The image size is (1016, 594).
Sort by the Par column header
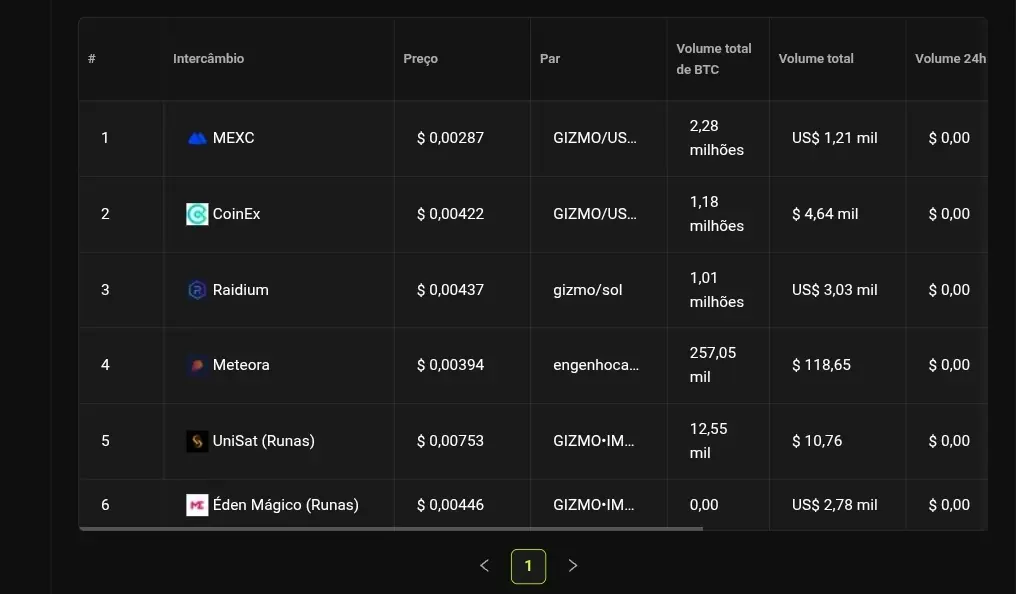tap(549, 58)
